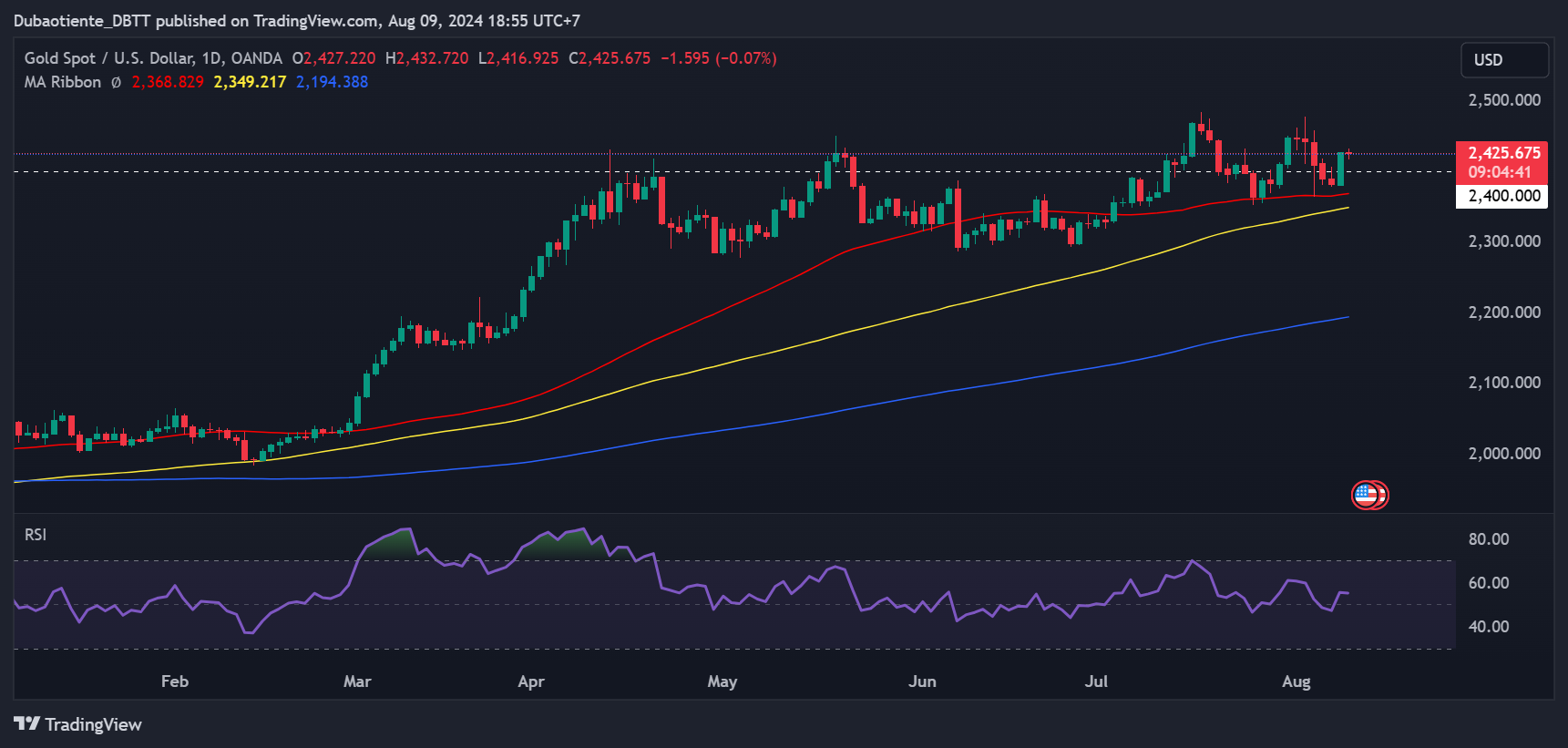1568x748 pixels.
Task: Click the 2,200.000 price axis label
Action: click(1504, 313)
